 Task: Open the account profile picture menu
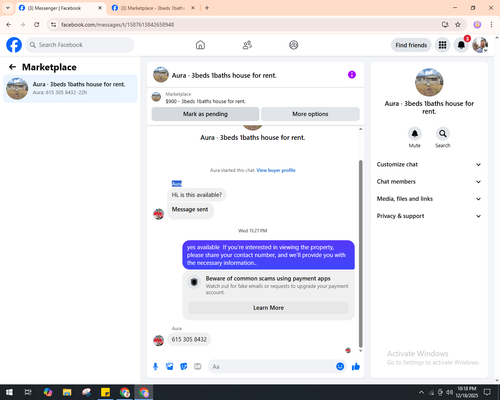(480, 45)
